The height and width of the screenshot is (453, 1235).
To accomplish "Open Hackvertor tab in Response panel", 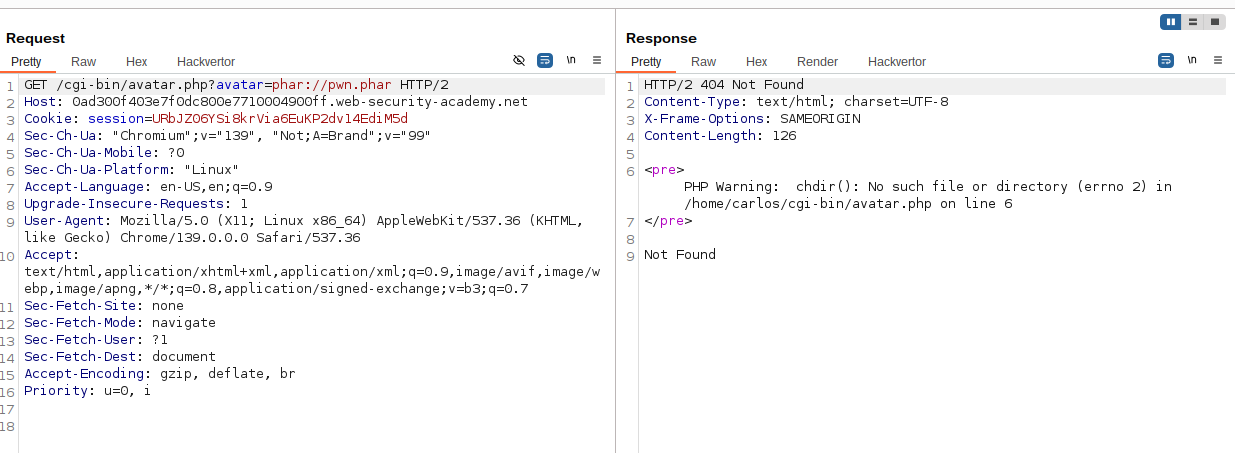I will (897, 62).
